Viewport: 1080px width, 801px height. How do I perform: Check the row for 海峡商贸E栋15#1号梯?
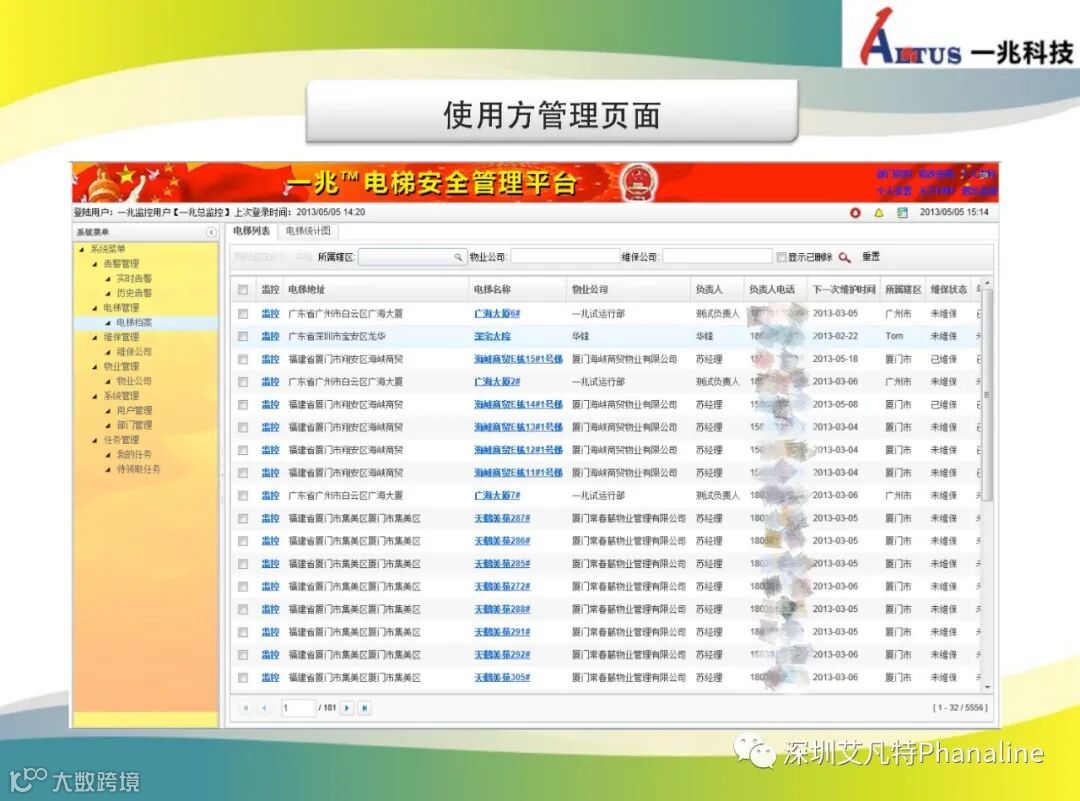coord(242,360)
